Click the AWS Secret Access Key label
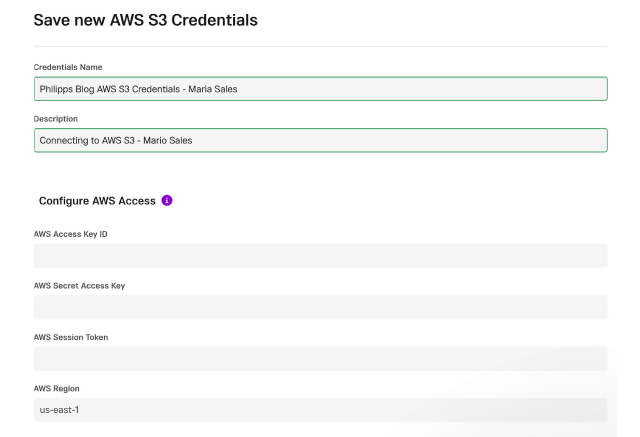The height and width of the screenshot is (437, 640). [x=79, y=286]
